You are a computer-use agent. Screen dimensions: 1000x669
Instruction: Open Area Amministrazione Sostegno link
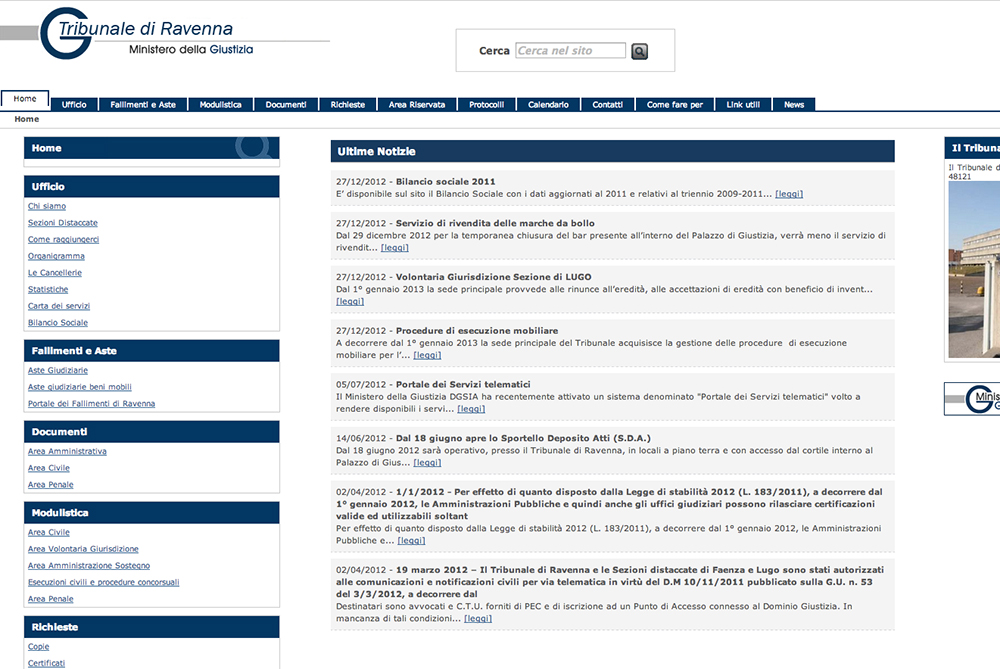pos(89,565)
